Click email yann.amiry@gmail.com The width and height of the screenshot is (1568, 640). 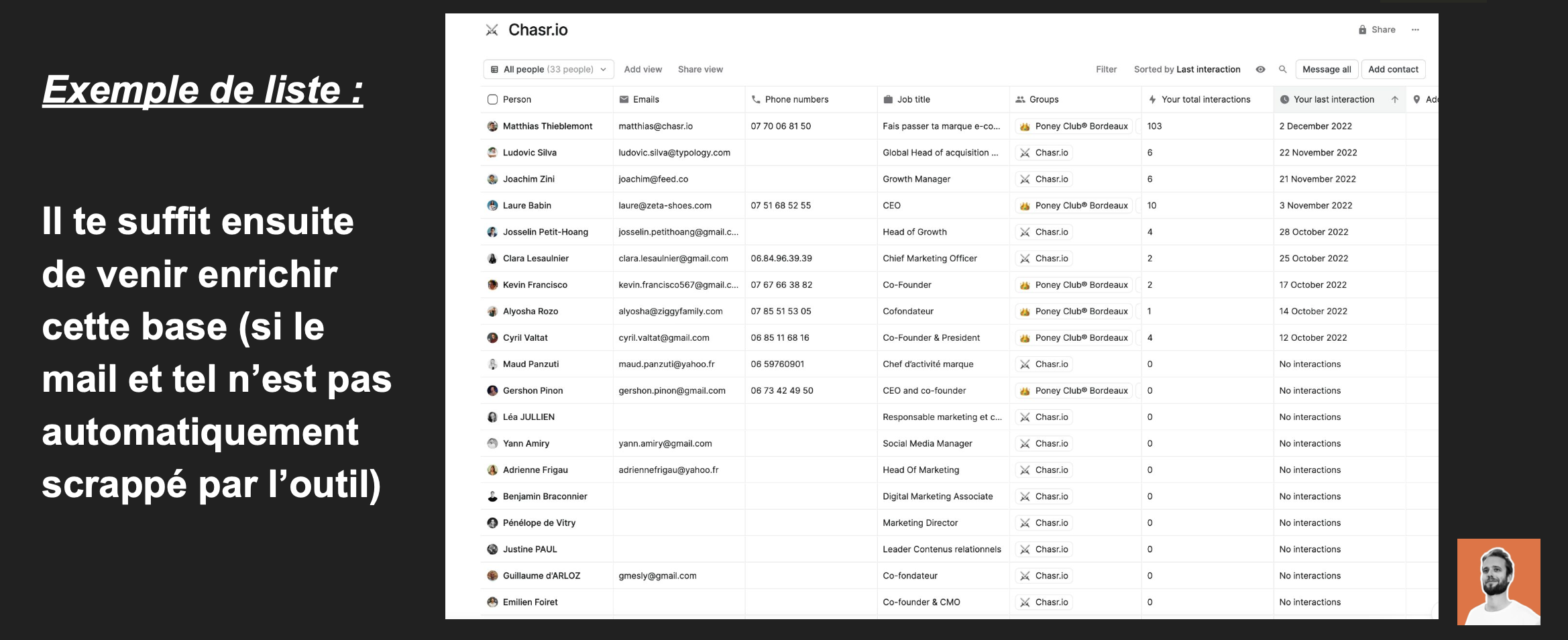coord(665,443)
